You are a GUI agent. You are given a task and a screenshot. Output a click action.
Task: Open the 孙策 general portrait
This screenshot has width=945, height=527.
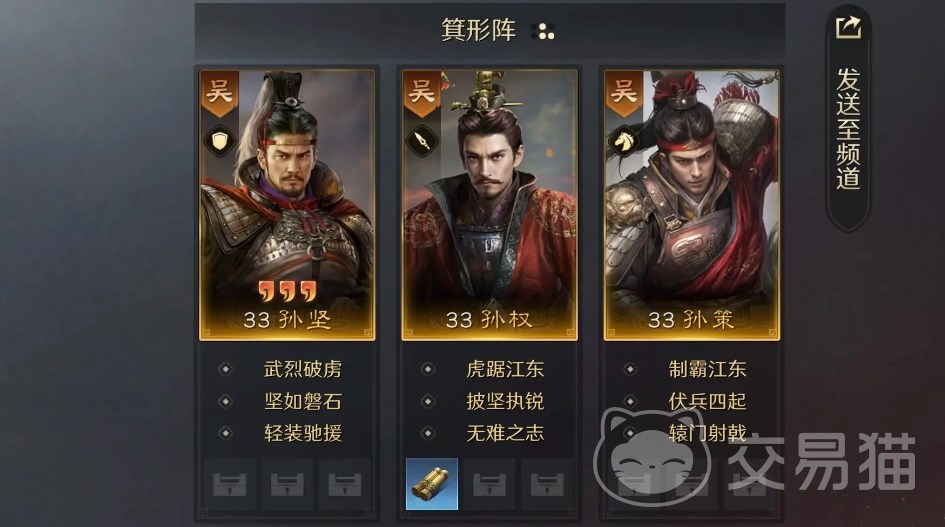[x=692, y=205]
